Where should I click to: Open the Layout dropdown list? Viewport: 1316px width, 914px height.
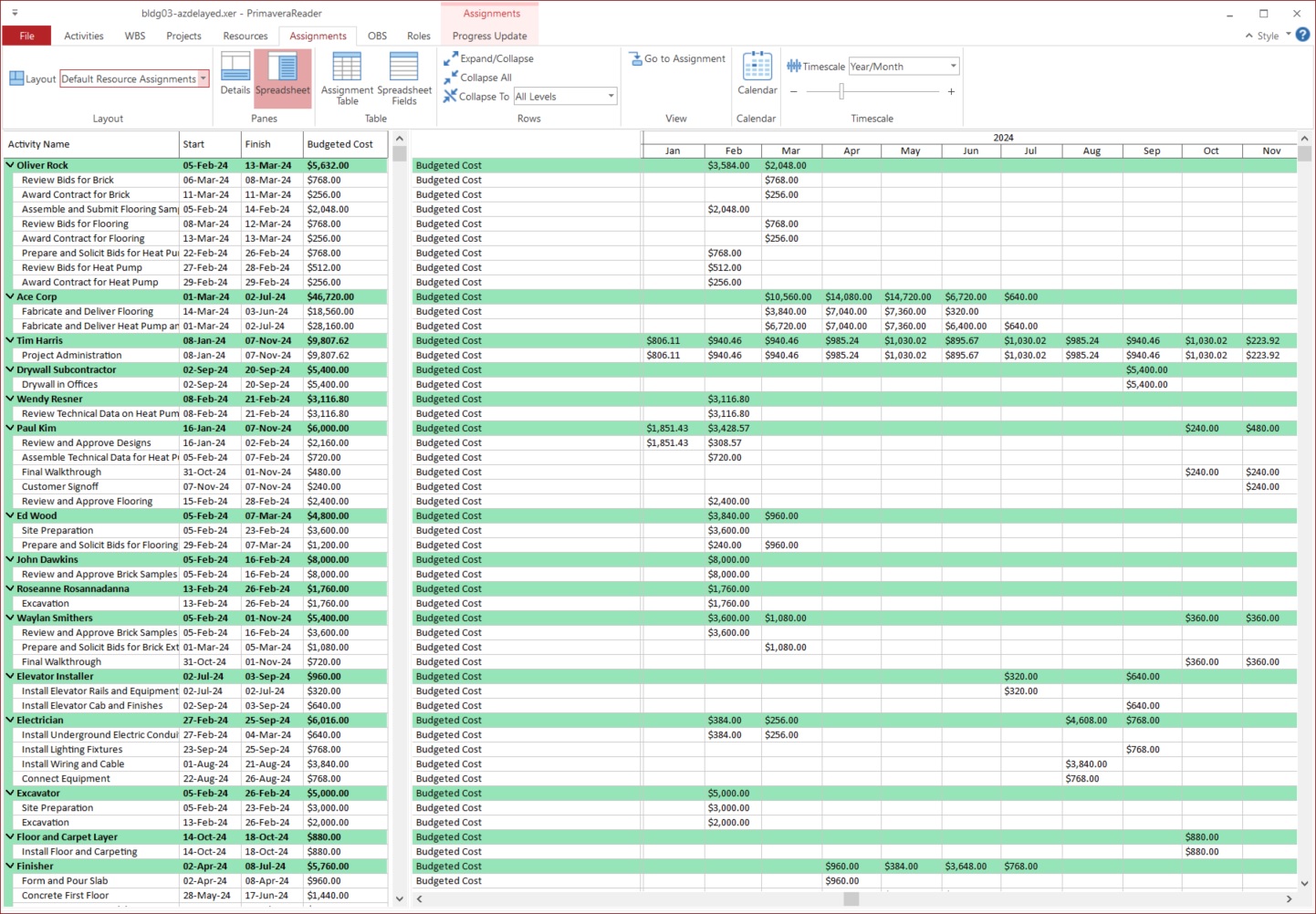pos(203,79)
